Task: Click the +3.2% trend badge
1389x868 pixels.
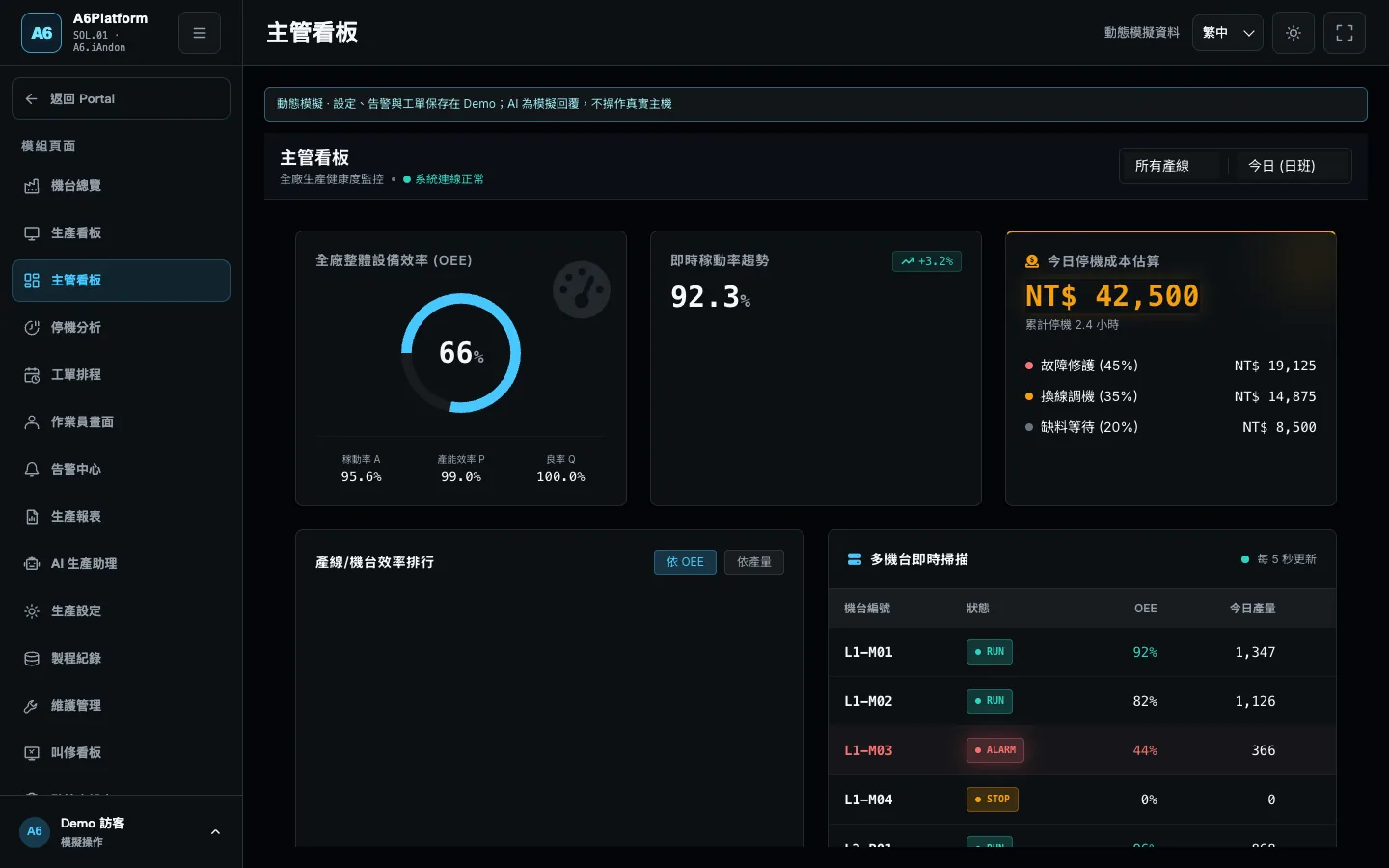Action: click(927, 261)
